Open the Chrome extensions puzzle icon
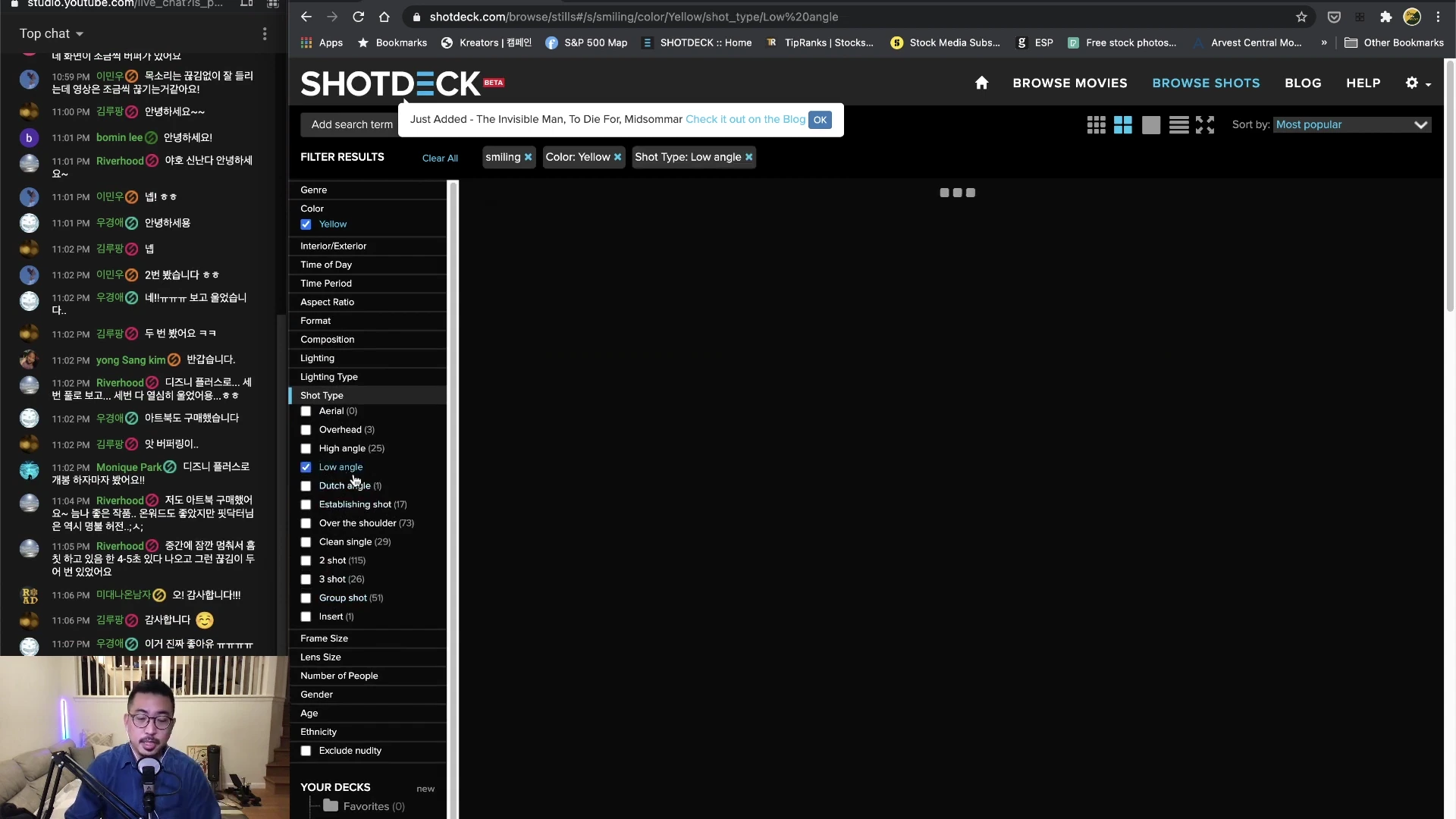Viewport: 1456px width, 819px height. coord(1386,17)
